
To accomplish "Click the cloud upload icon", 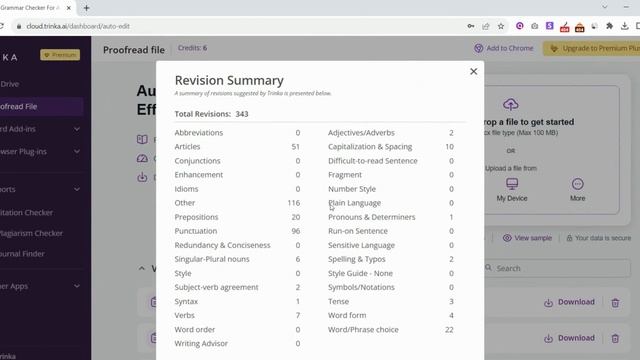I will point(511,104).
